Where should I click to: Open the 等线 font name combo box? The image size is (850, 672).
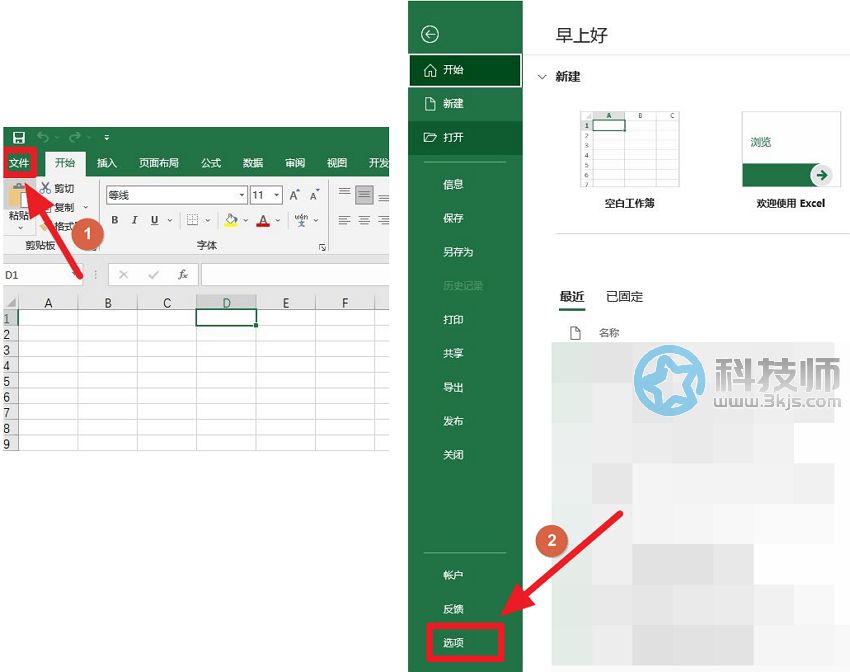tap(177, 195)
